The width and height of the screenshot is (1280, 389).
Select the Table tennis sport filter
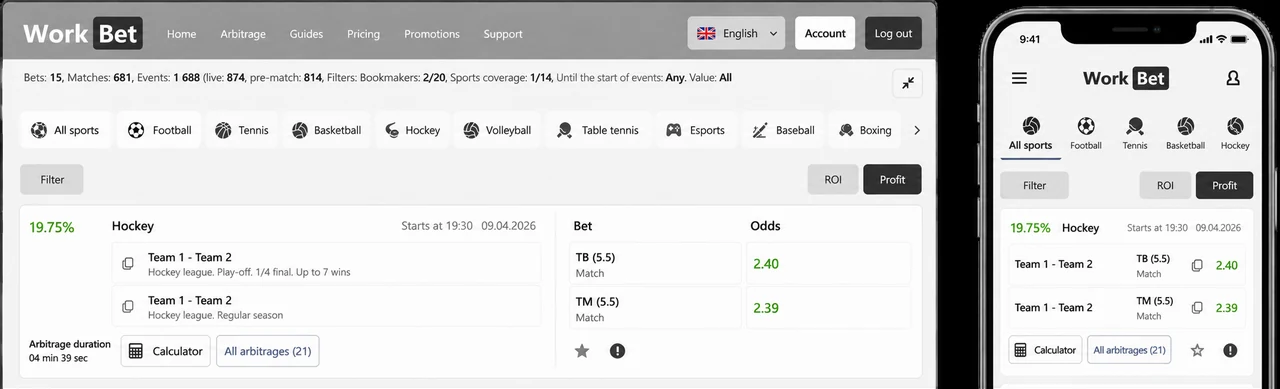(x=598, y=130)
